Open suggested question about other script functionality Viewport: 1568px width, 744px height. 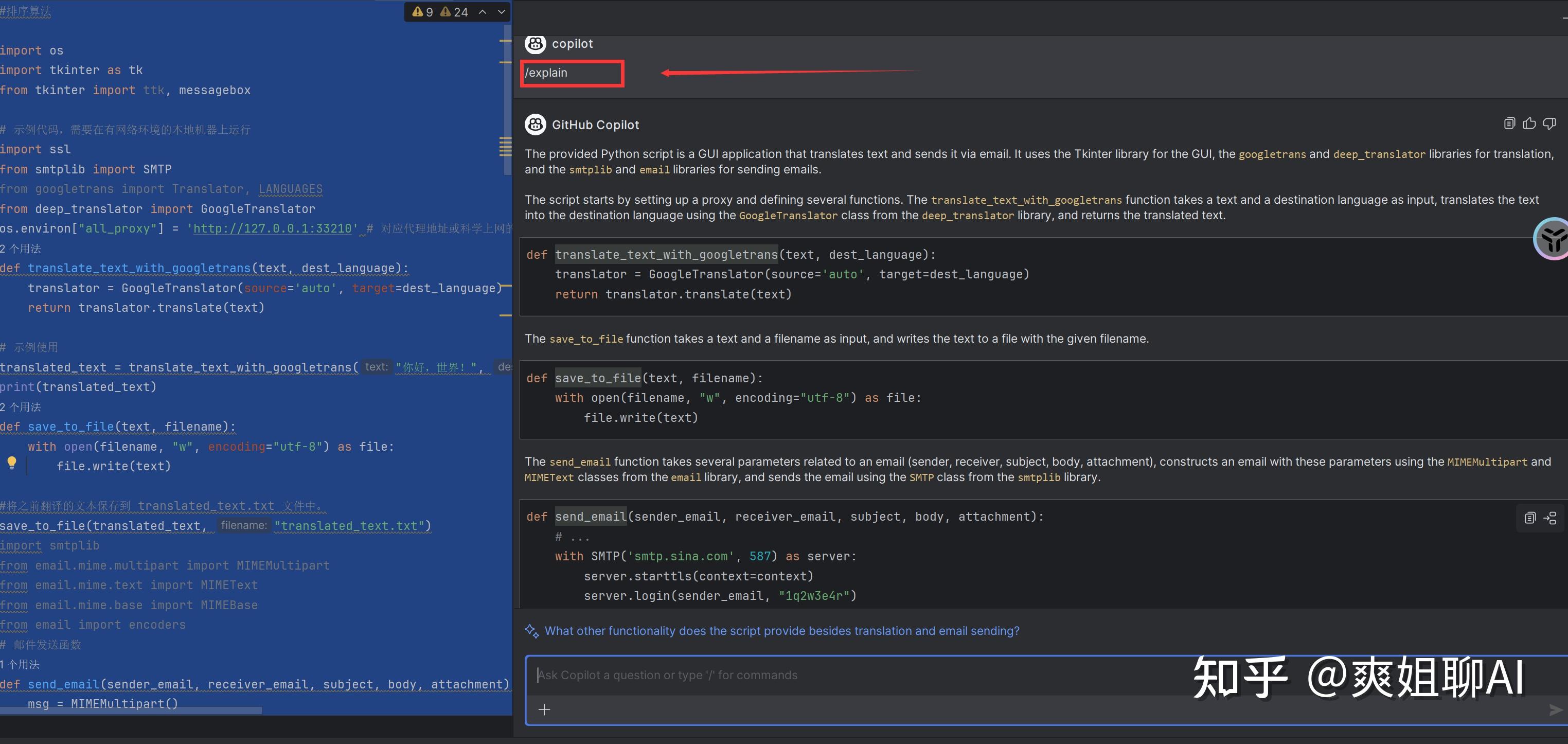click(x=781, y=631)
